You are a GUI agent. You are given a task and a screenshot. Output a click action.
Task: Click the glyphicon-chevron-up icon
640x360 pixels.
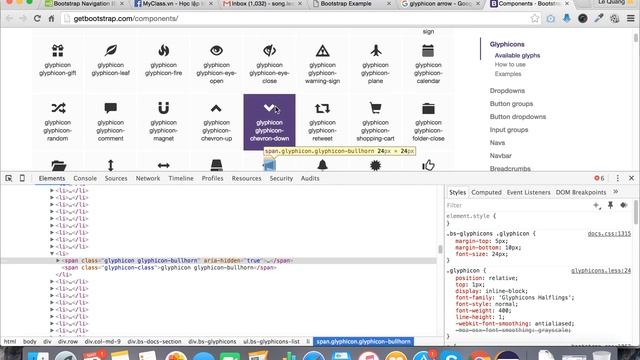click(216, 109)
